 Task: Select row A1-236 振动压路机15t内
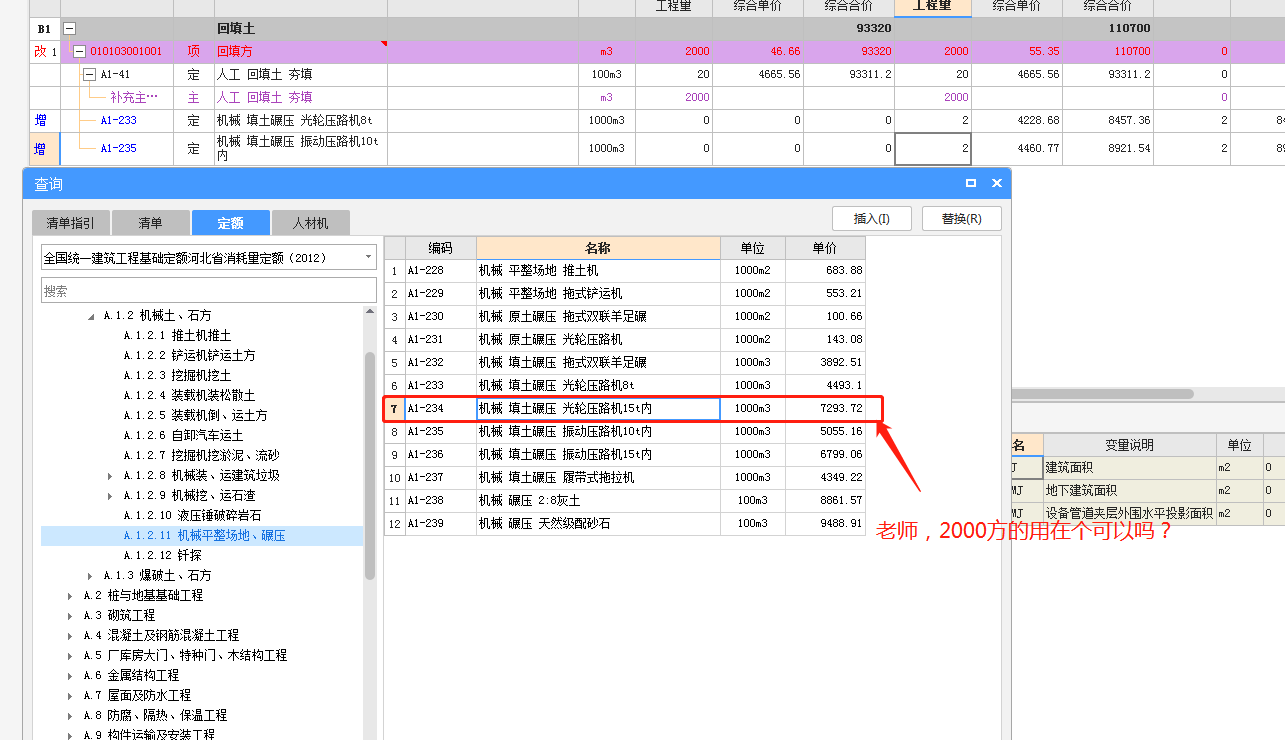625,454
